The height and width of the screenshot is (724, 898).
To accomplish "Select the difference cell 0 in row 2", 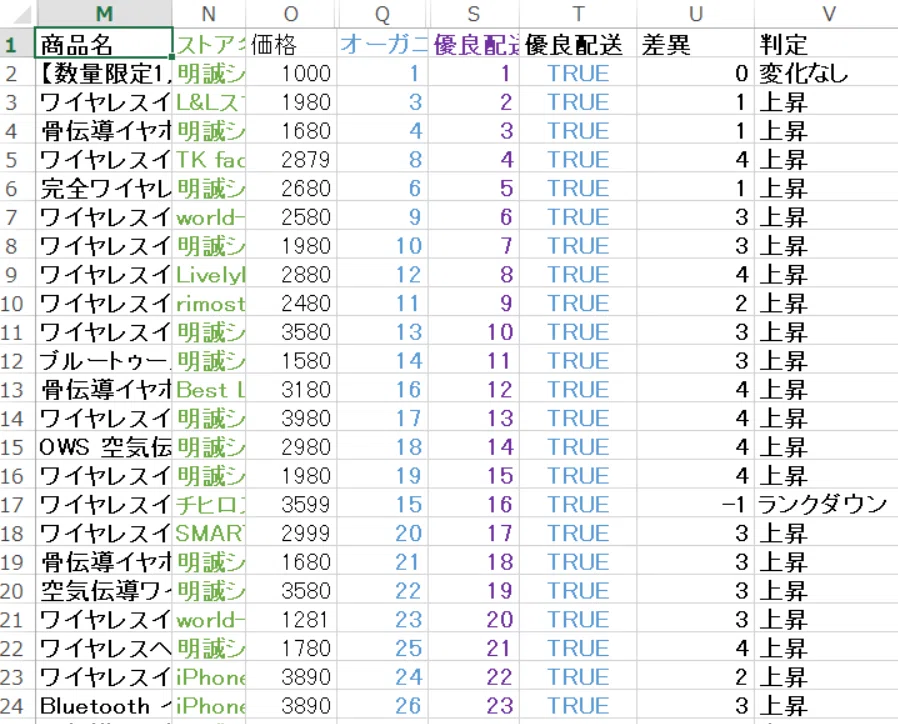I will point(696,73).
